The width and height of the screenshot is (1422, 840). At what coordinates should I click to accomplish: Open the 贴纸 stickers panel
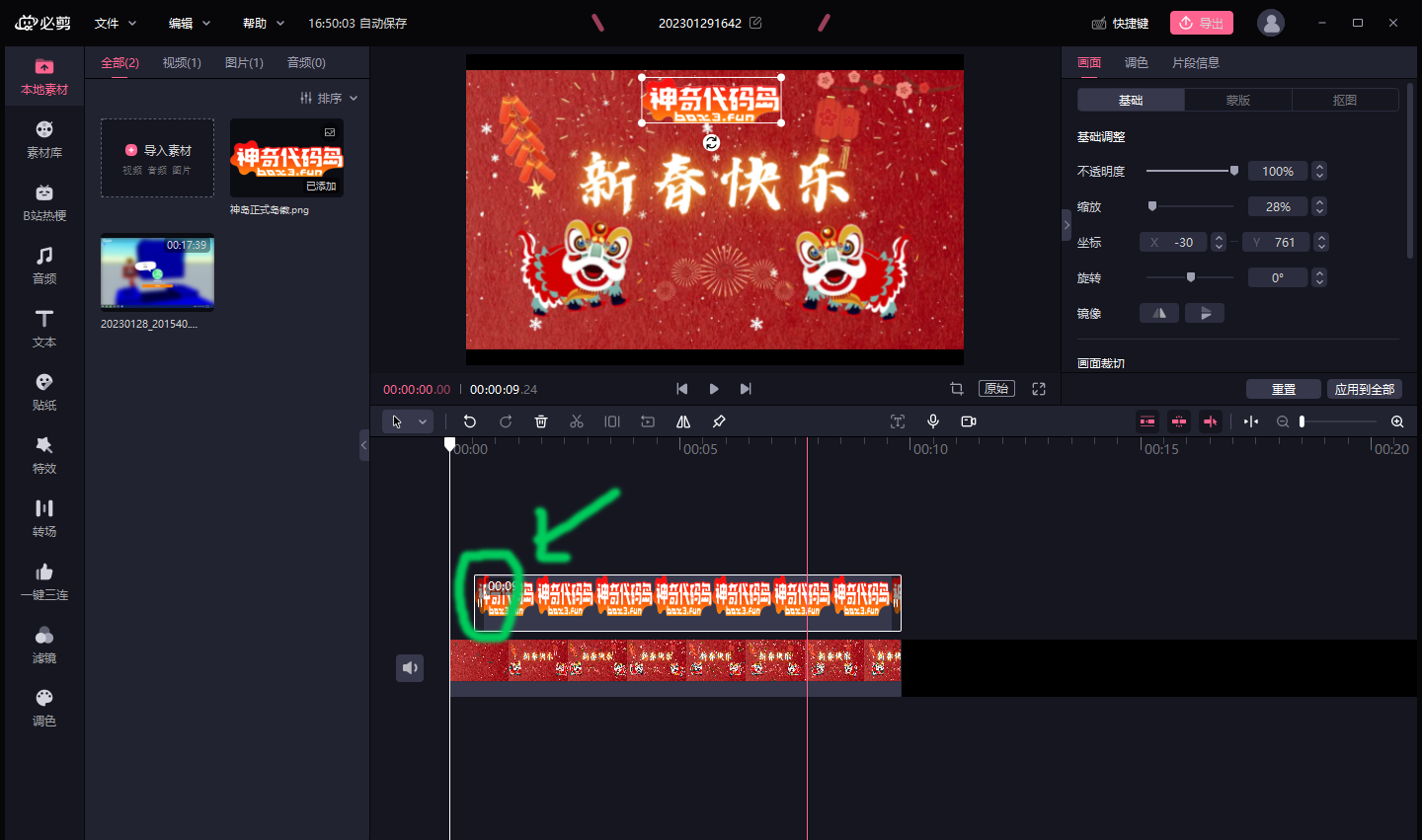(44, 393)
